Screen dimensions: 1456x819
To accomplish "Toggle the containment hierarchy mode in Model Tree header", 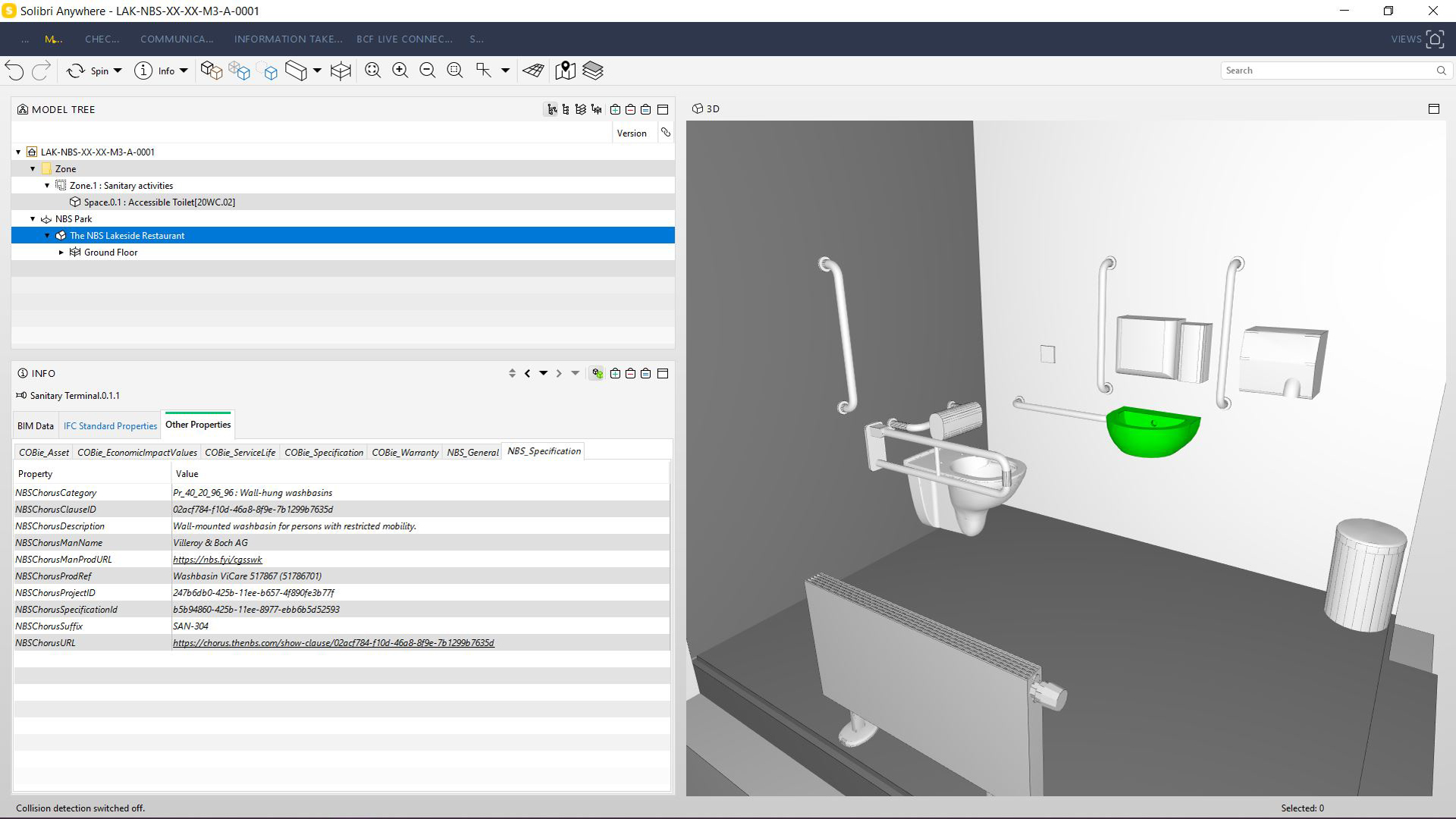I will [x=552, y=110].
